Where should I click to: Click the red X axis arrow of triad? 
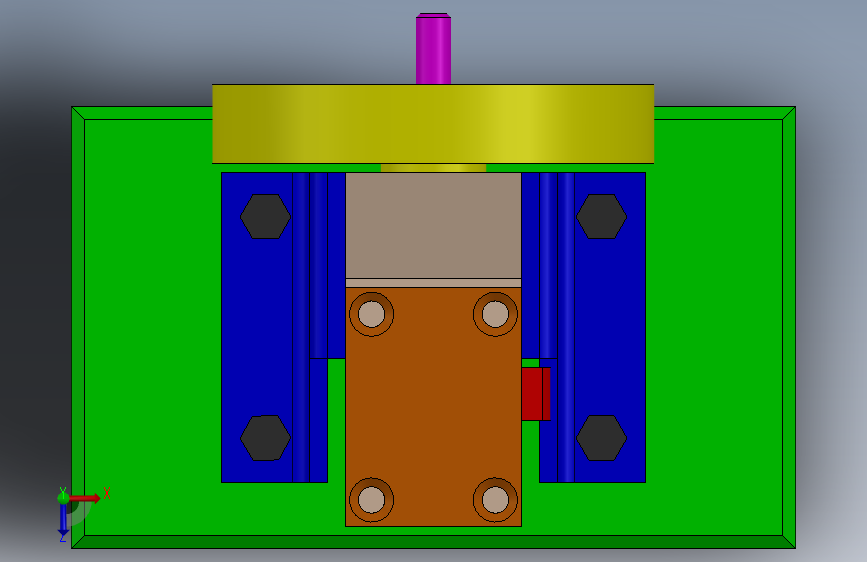pos(86,498)
